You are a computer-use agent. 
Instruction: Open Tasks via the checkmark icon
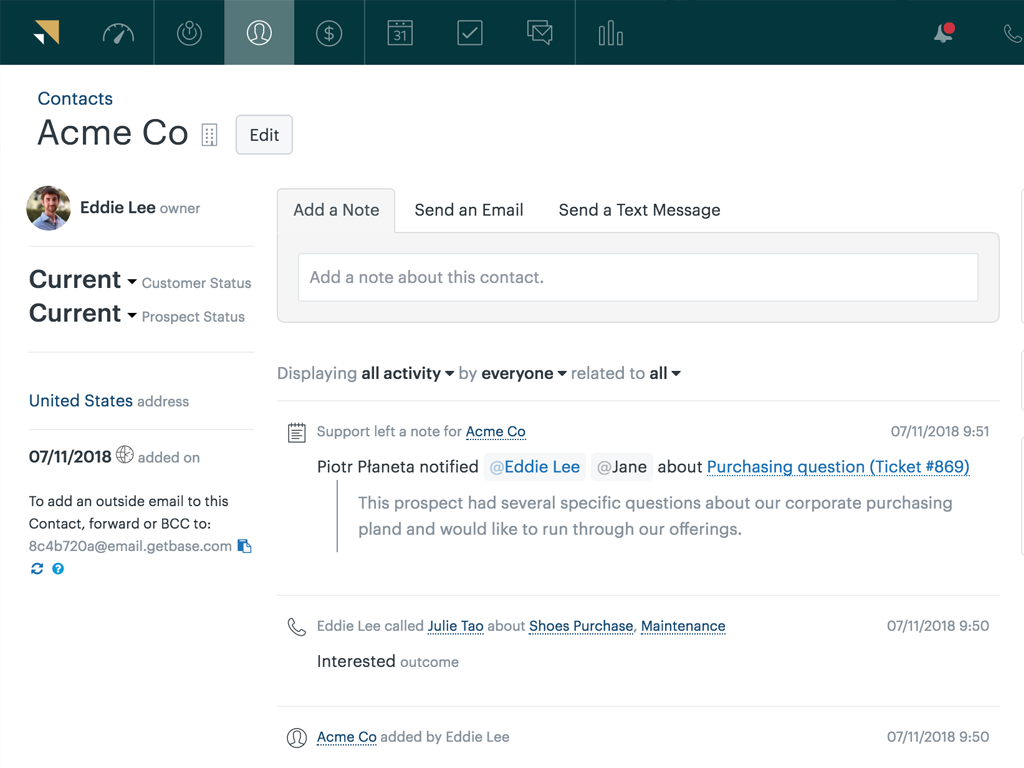coord(469,32)
